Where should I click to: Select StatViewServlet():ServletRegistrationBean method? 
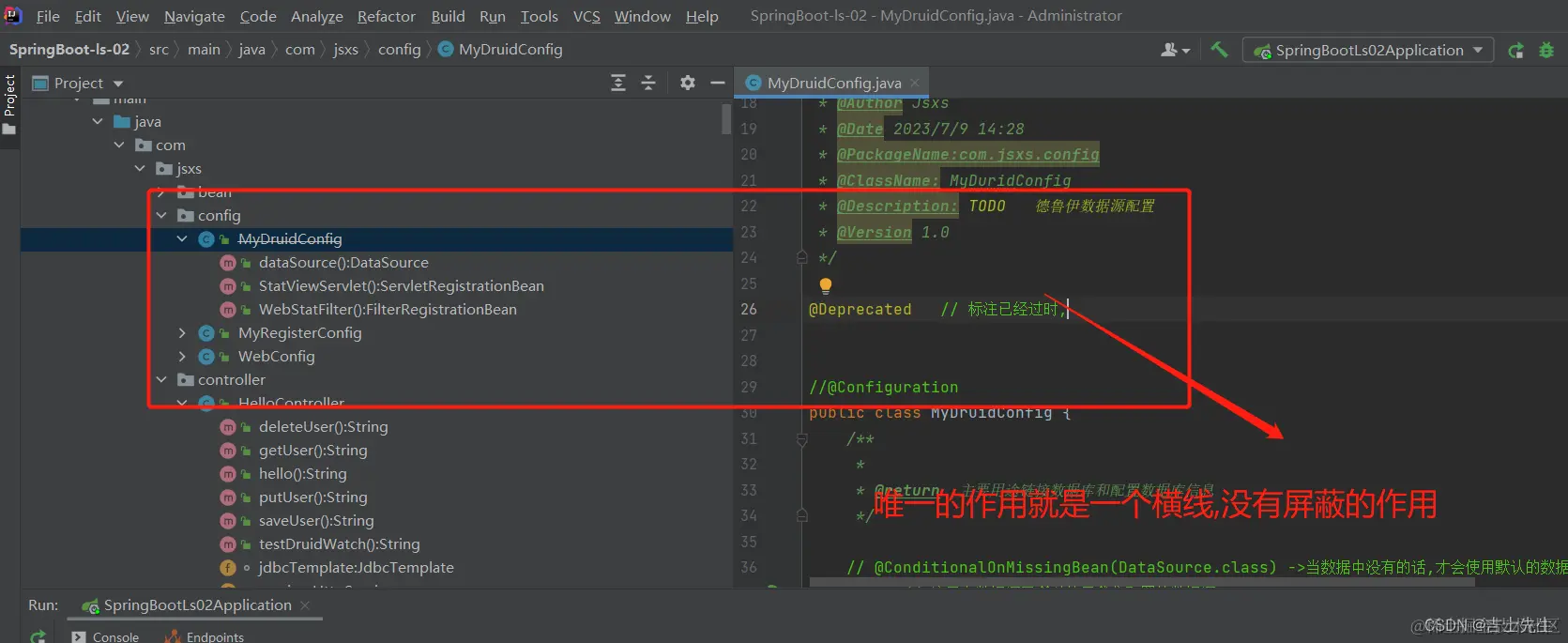[402, 285]
